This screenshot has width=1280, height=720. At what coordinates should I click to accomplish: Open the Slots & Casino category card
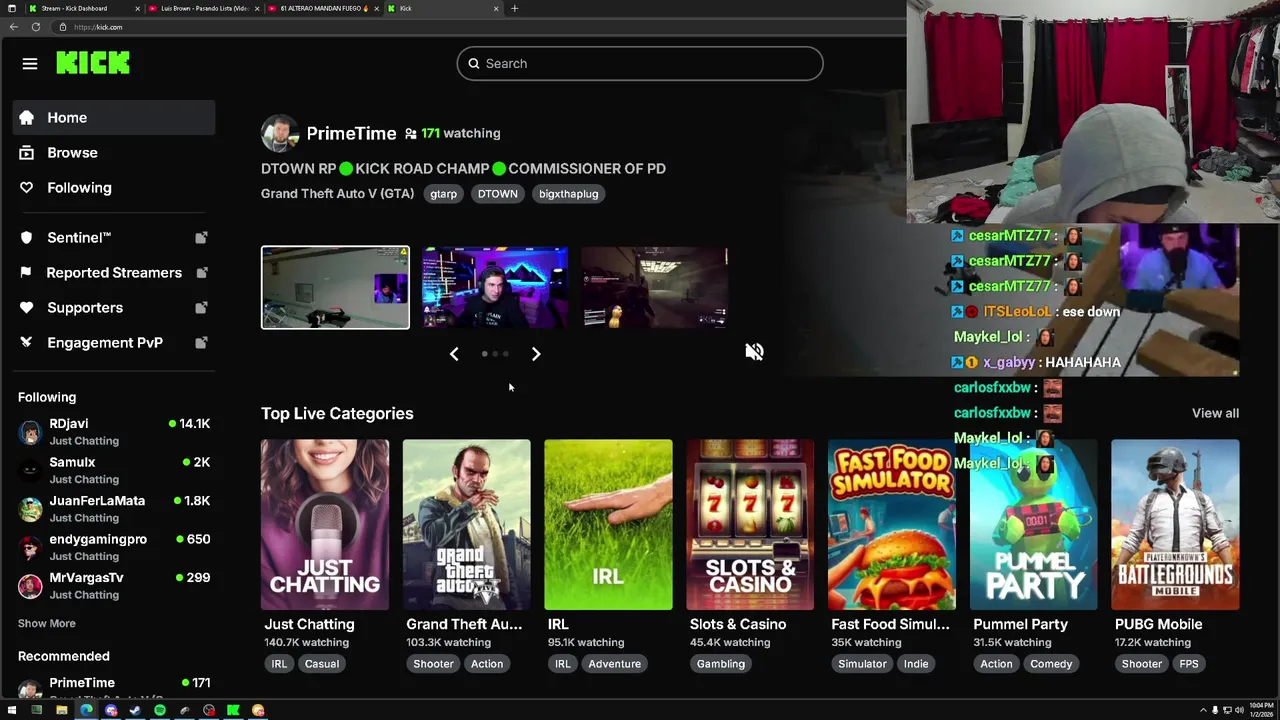pos(750,524)
